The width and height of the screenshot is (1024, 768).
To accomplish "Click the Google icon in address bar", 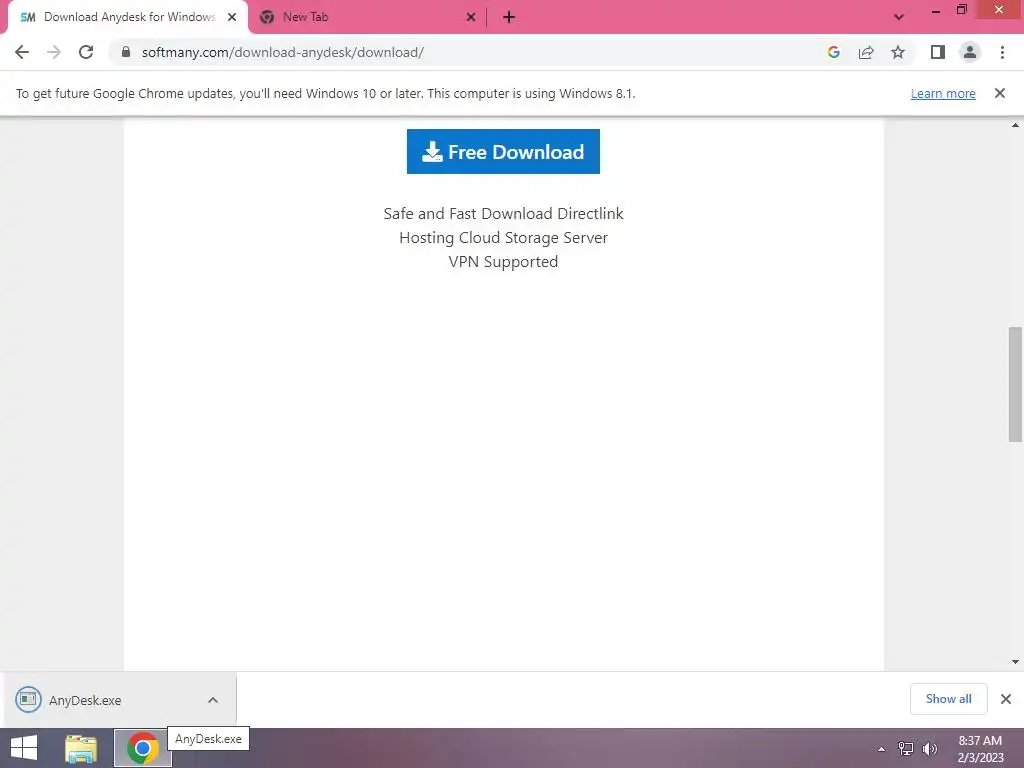I will [x=833, y=52].
